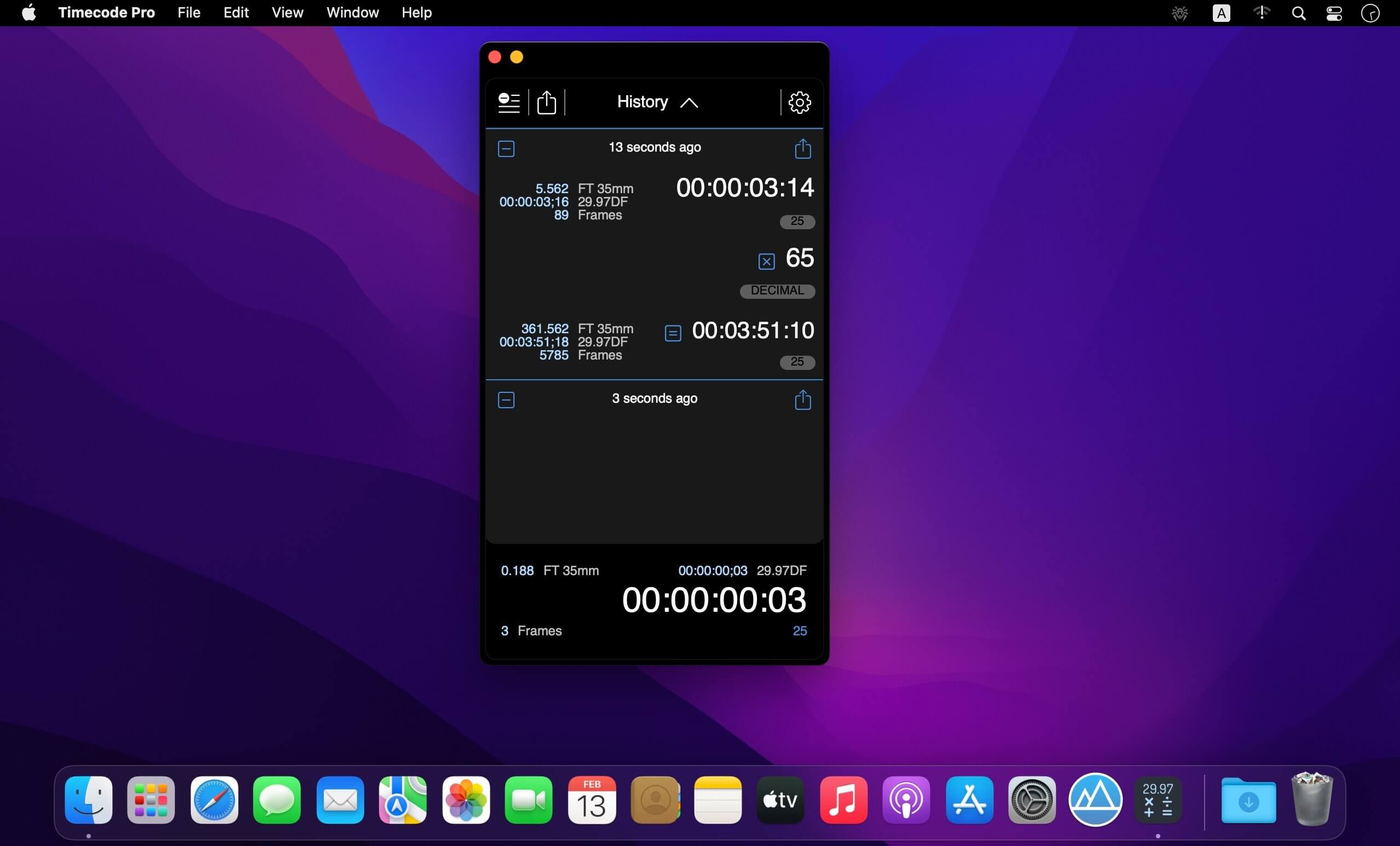Click the Timecode Pro 29.97 Dock icon
The image size is (1400, 846).
pyautogui.click(x=1158, y=799)
